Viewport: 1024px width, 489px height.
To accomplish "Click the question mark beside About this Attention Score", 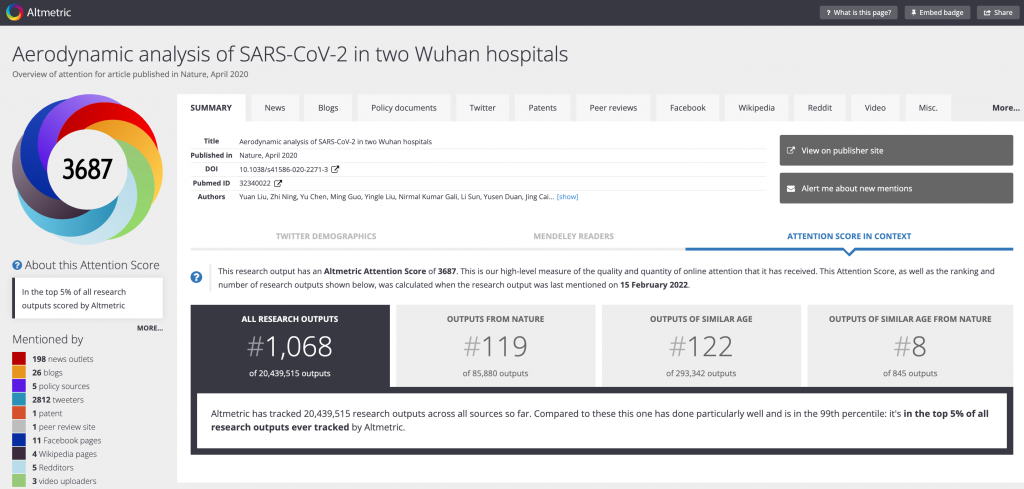I will (x=17, y=265).
